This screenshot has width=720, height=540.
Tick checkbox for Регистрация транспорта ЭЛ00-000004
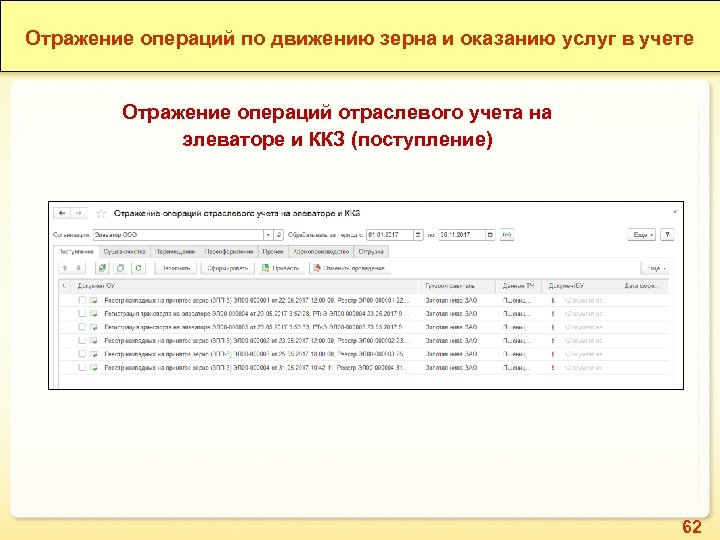tap(82, 314)
